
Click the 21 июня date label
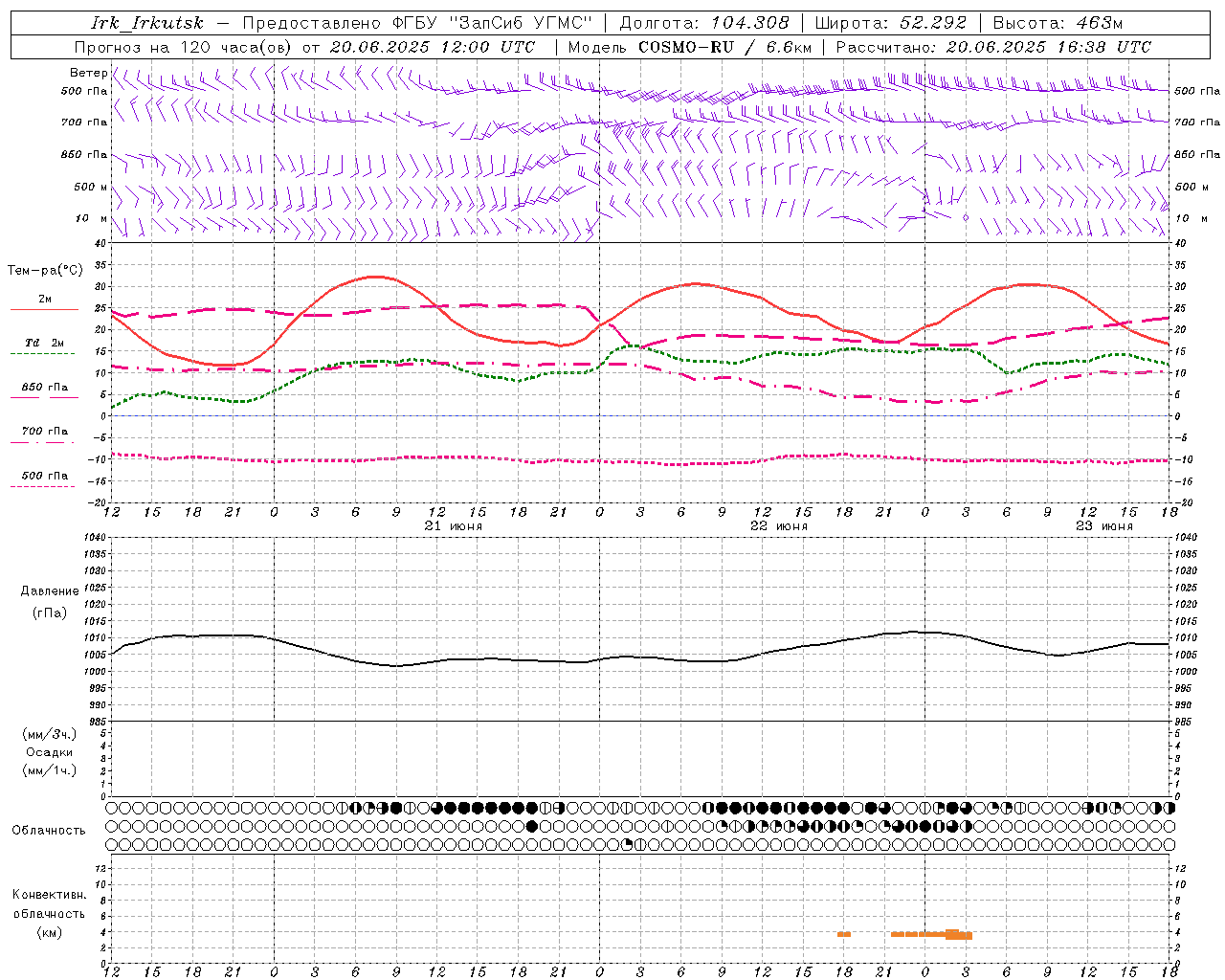[454, 526]
